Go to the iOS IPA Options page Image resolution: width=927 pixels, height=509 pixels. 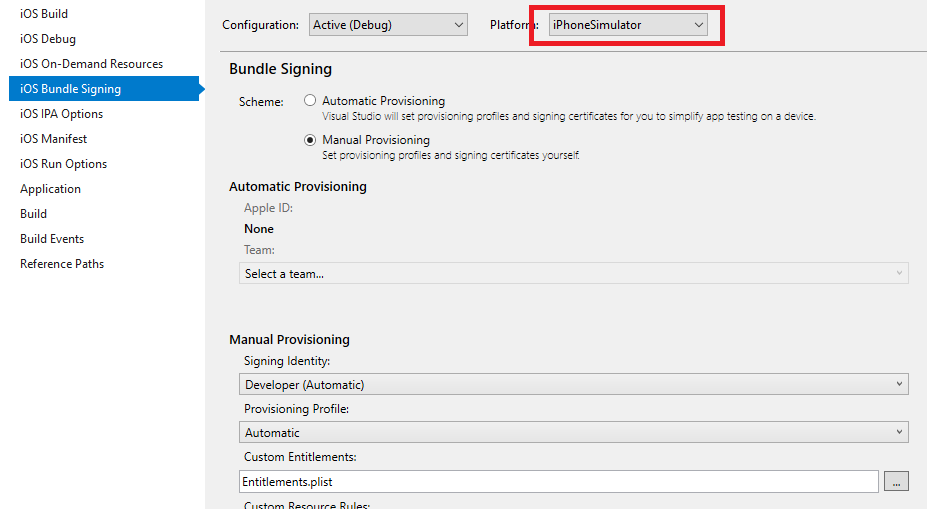pos(61,114)
